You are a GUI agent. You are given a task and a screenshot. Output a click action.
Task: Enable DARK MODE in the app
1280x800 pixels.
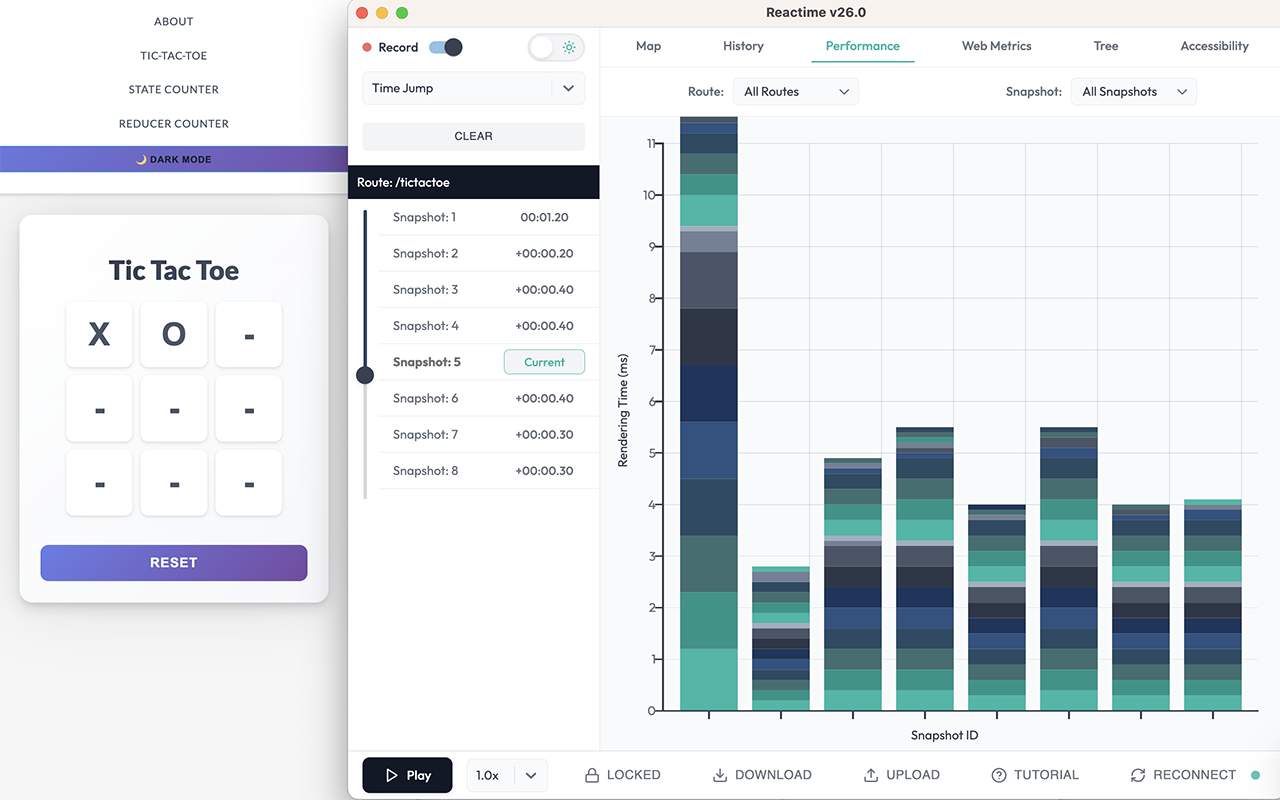[x=174, y=159]
